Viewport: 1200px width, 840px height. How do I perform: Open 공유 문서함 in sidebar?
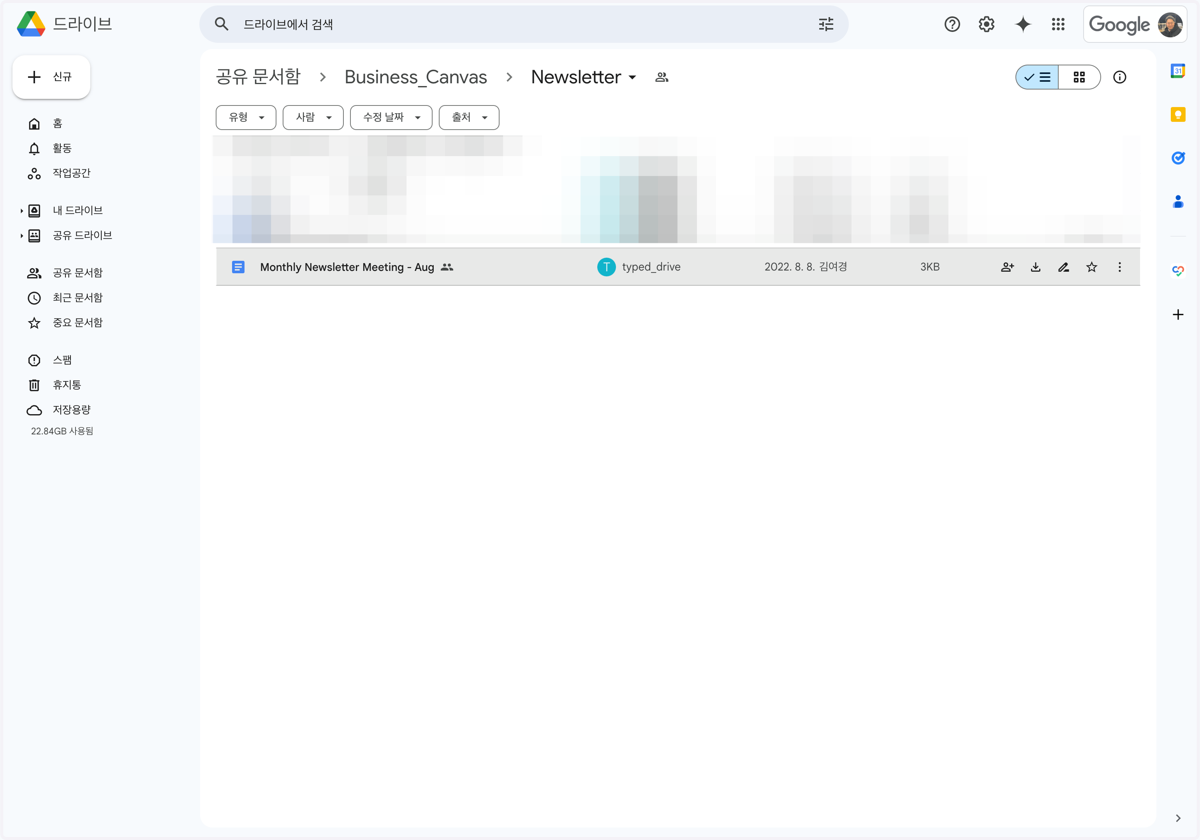click(78, 273)
